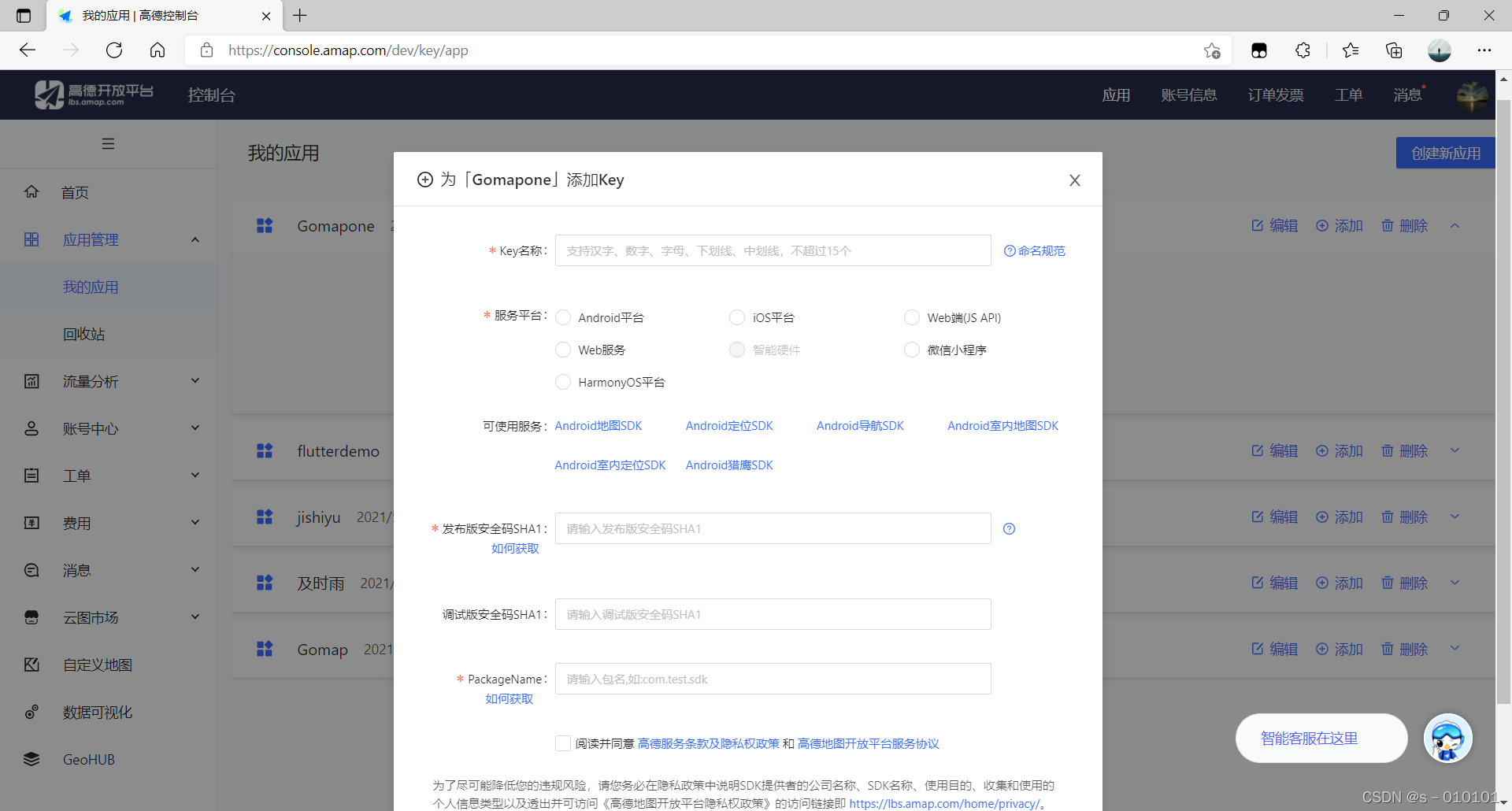The image size is (1512, 811).
Task: Click 创建新应用 button
Action: pyautogui.click(x=1445, y=153)
